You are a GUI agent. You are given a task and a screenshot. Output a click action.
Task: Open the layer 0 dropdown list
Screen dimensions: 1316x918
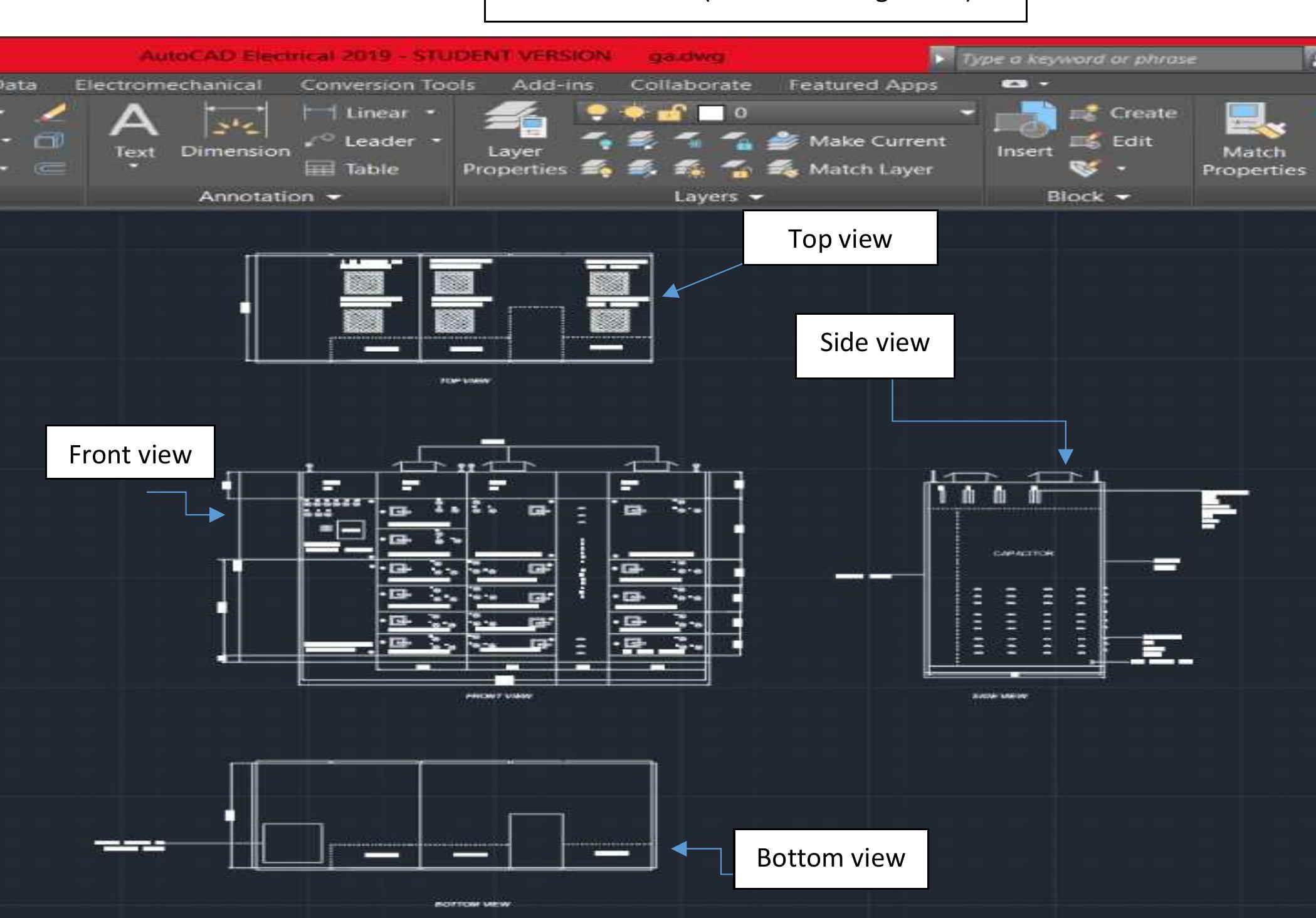pyautogui.click(x=967, y=113)
